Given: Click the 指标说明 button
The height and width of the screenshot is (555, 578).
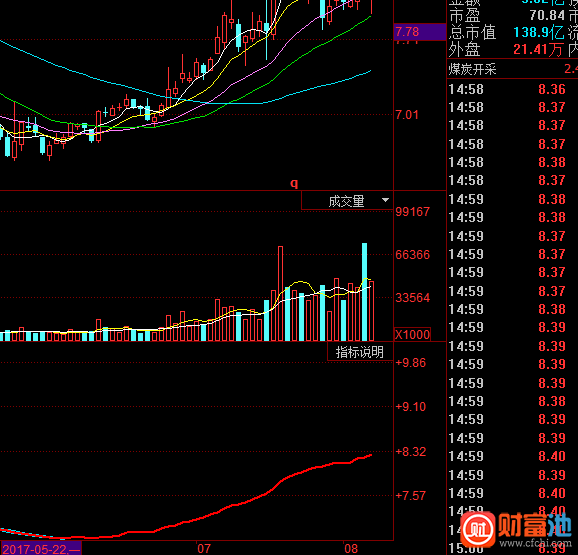Looking at the screenshot, I should tap(360, 352).
